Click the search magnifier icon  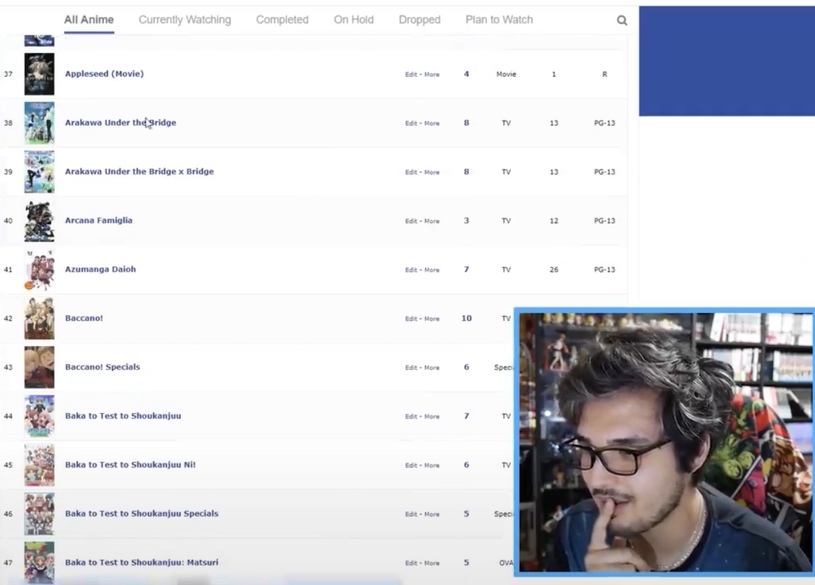click(x=622, y=20)
